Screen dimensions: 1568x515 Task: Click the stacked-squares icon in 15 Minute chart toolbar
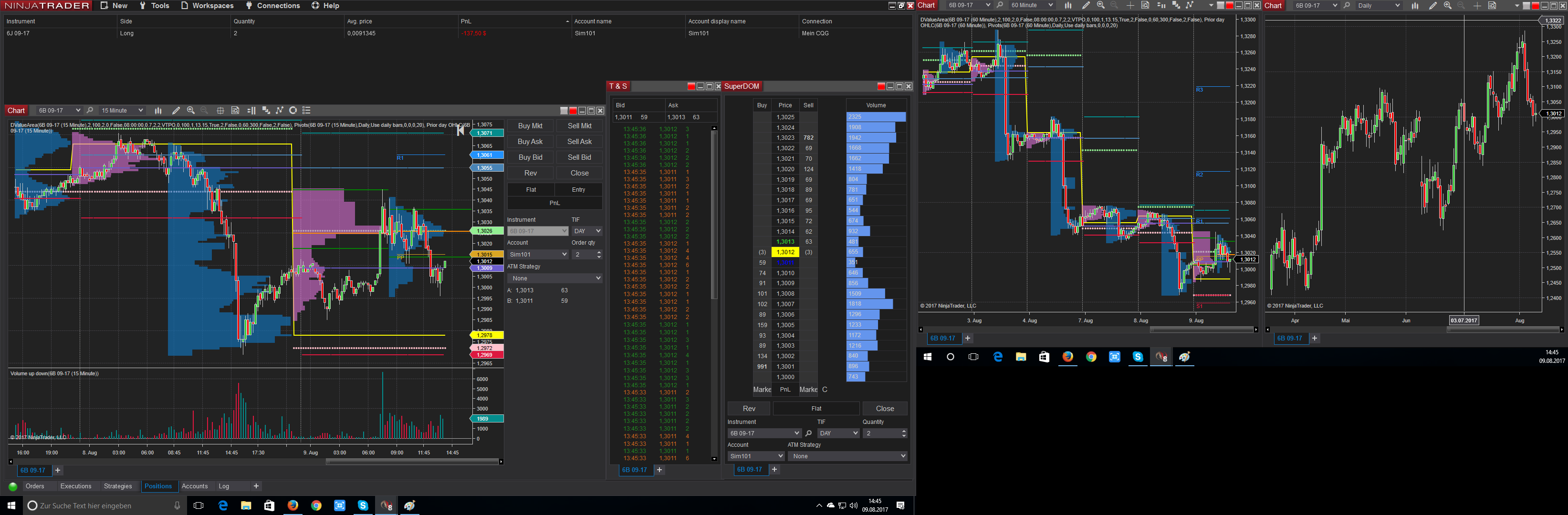265,111
